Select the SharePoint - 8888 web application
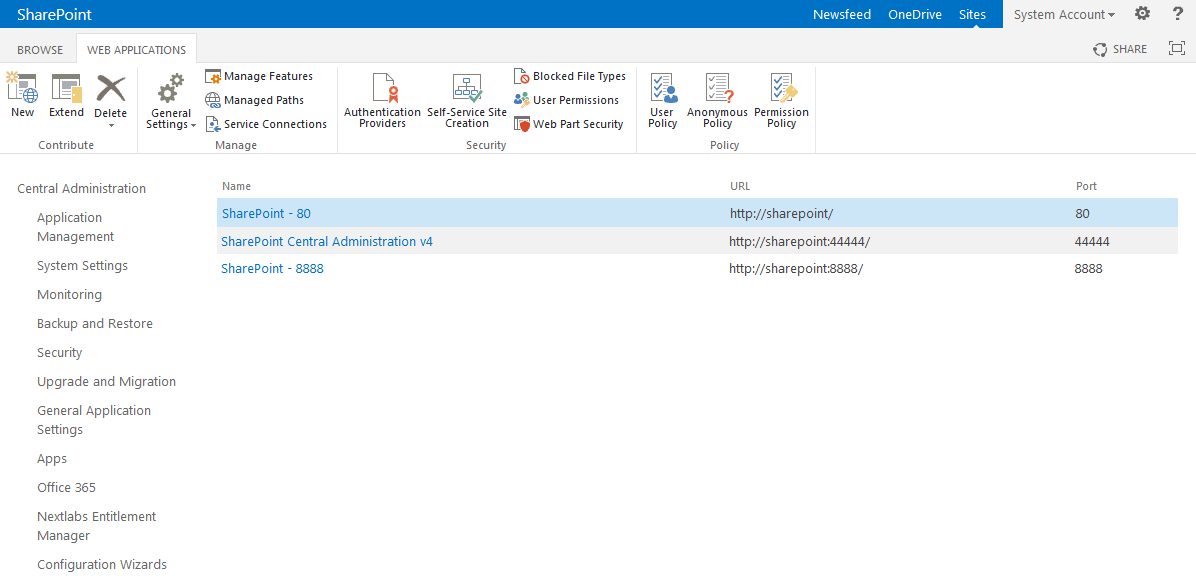This screenshot has width=1196, height=582. click(272, 269)
